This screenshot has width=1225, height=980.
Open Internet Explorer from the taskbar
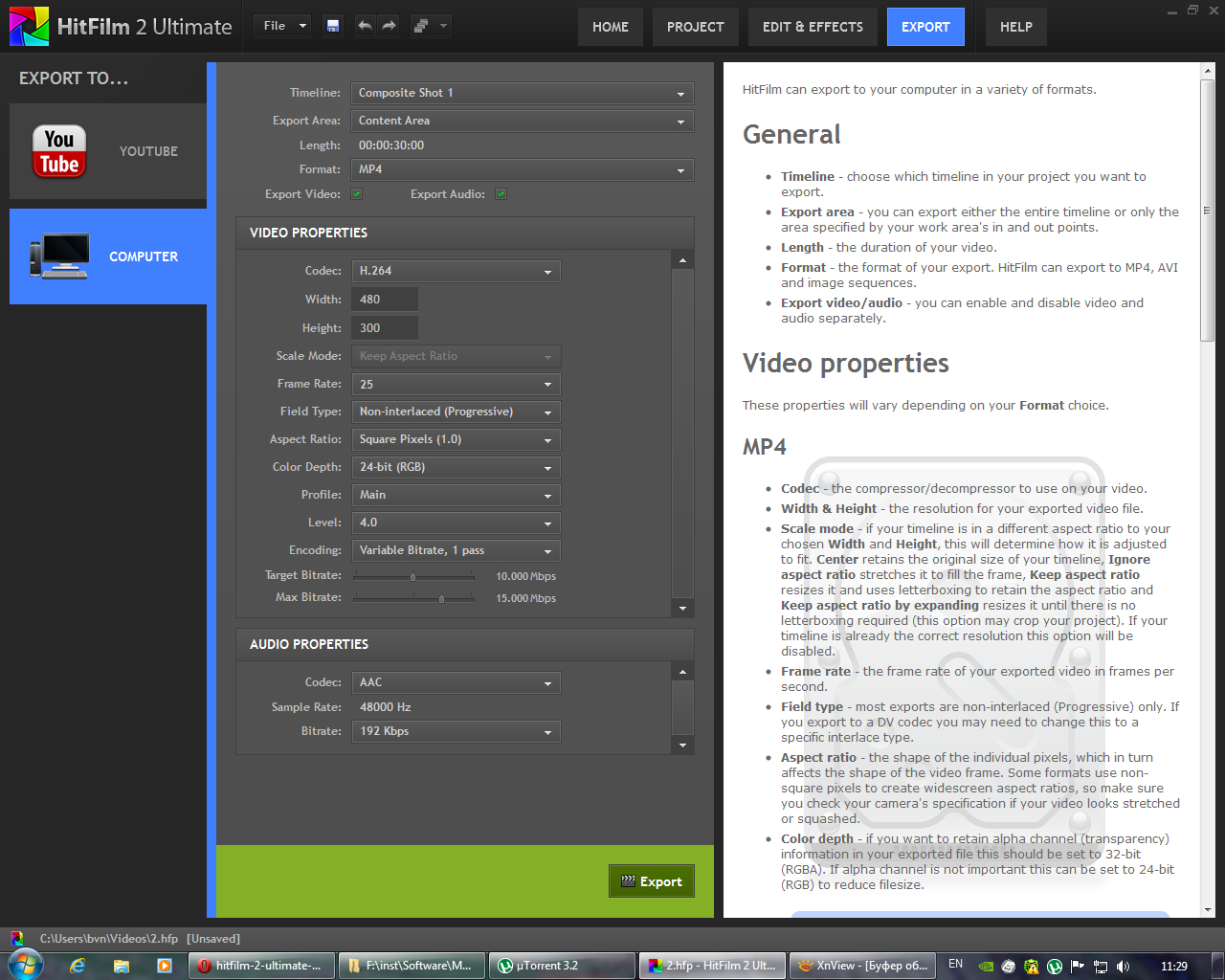[78, 966]
